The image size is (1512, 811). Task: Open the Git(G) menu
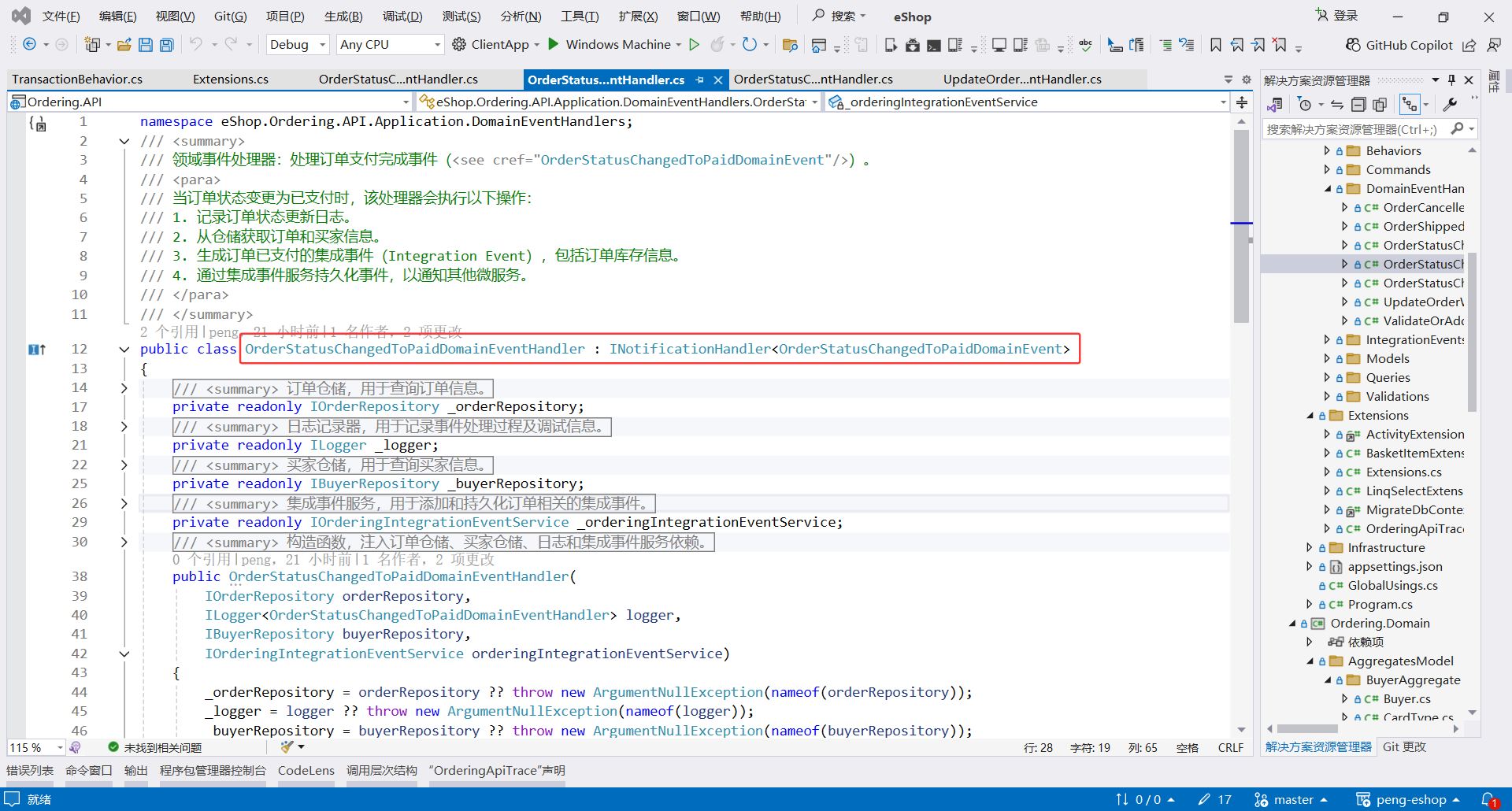click(x=230, y=17)
